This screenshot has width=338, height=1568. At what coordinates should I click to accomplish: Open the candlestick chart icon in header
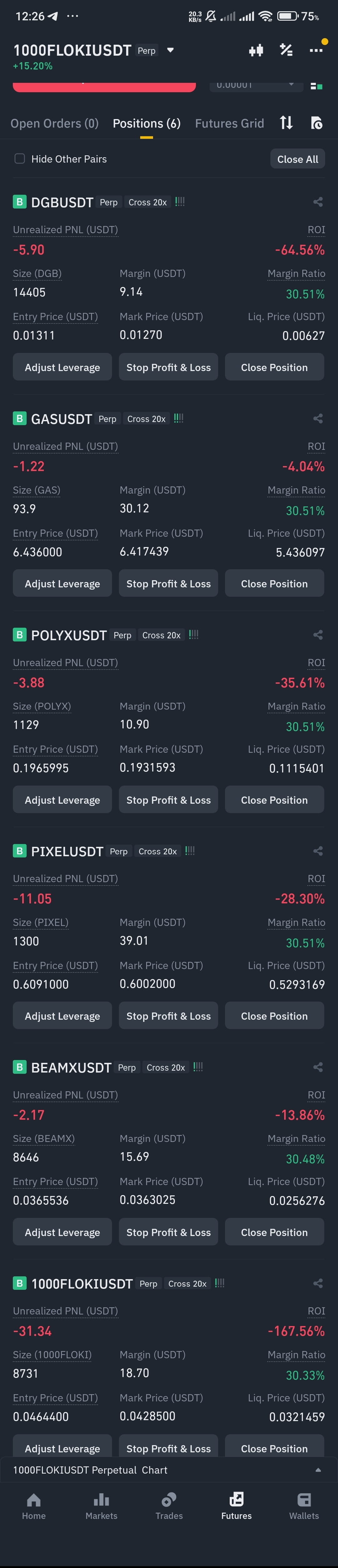pyautogui.click(x=256, y=51)
